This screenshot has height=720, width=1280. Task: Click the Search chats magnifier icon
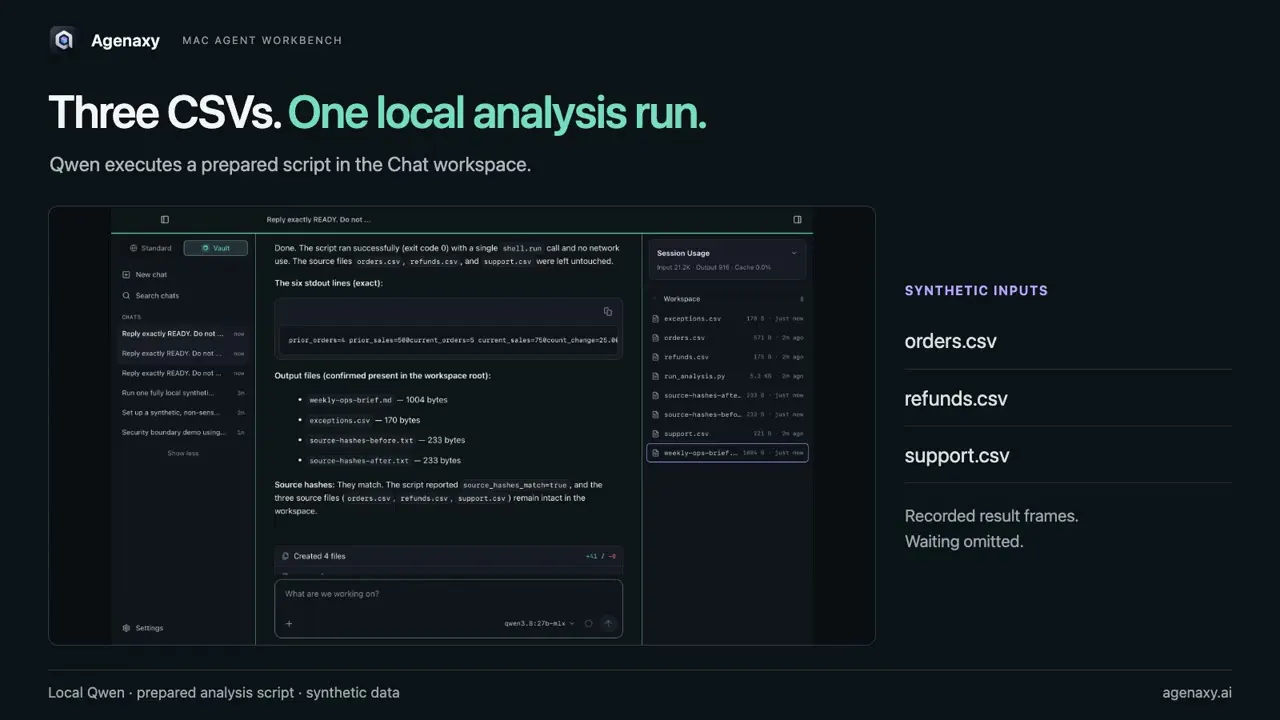click(126, 296)
